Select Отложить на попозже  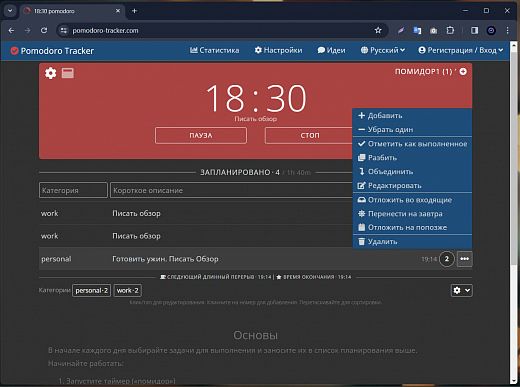[x=412, y=227]
